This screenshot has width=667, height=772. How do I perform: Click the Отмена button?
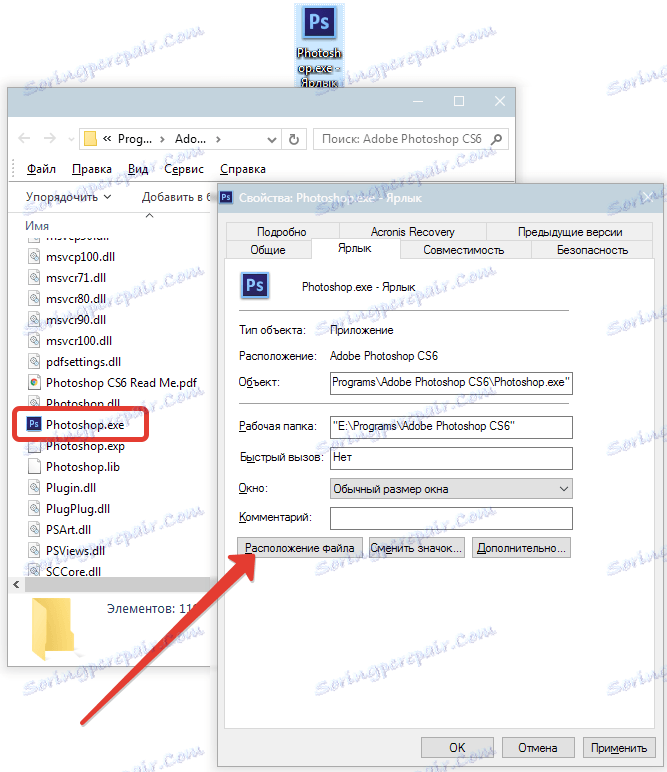pos(538,748)
